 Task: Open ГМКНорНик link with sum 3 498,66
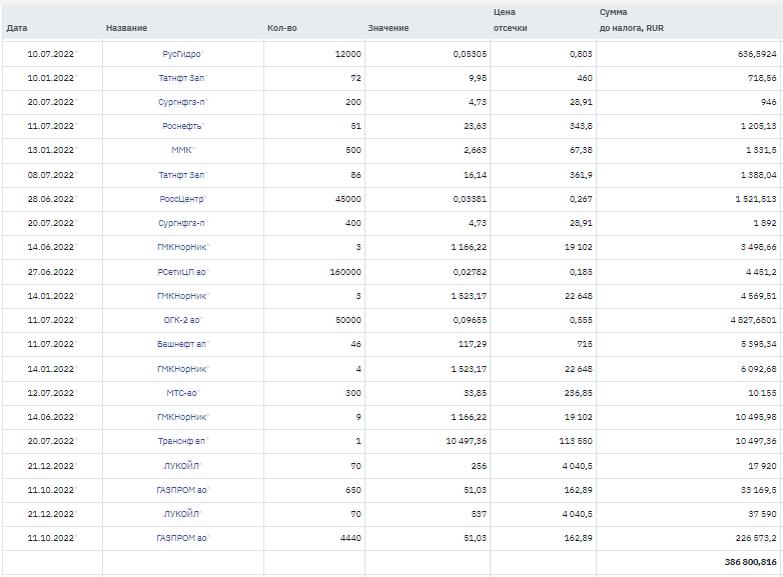[181, 247]
